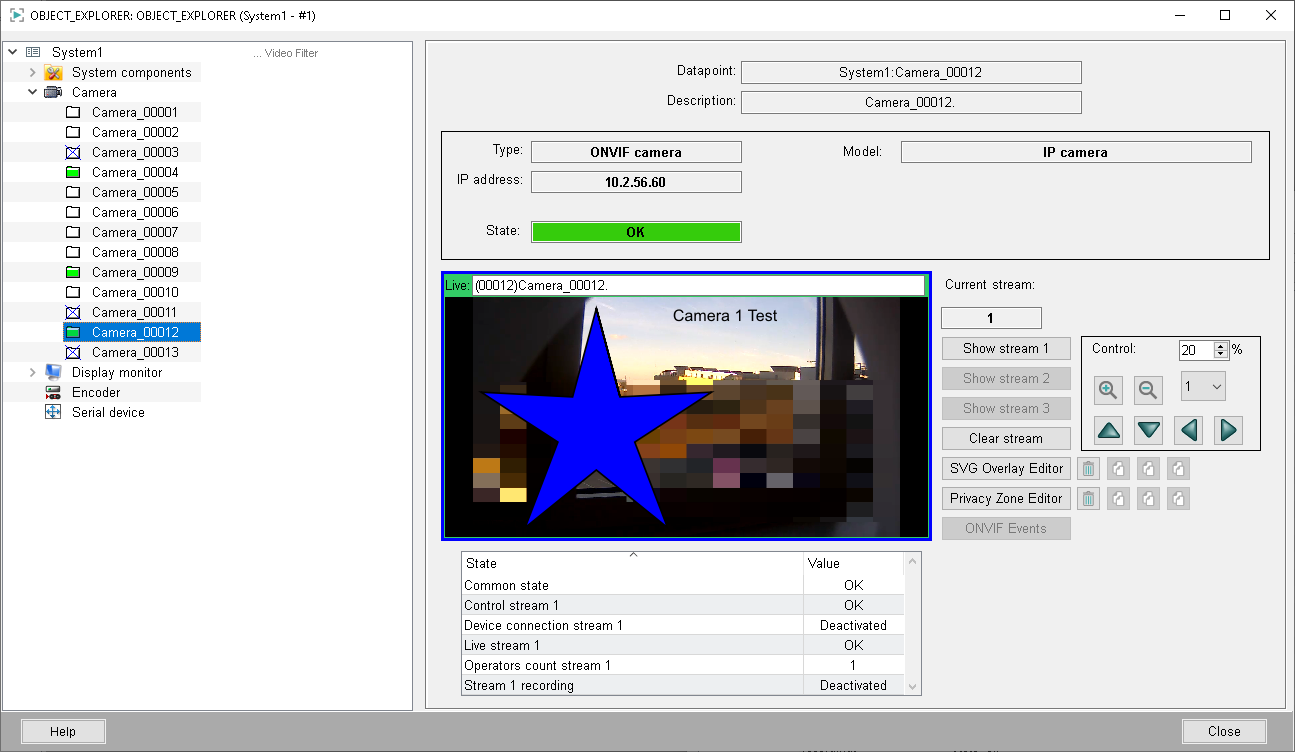
Task: Open the Privacy Zone Editor
Action: [1006, 499]
